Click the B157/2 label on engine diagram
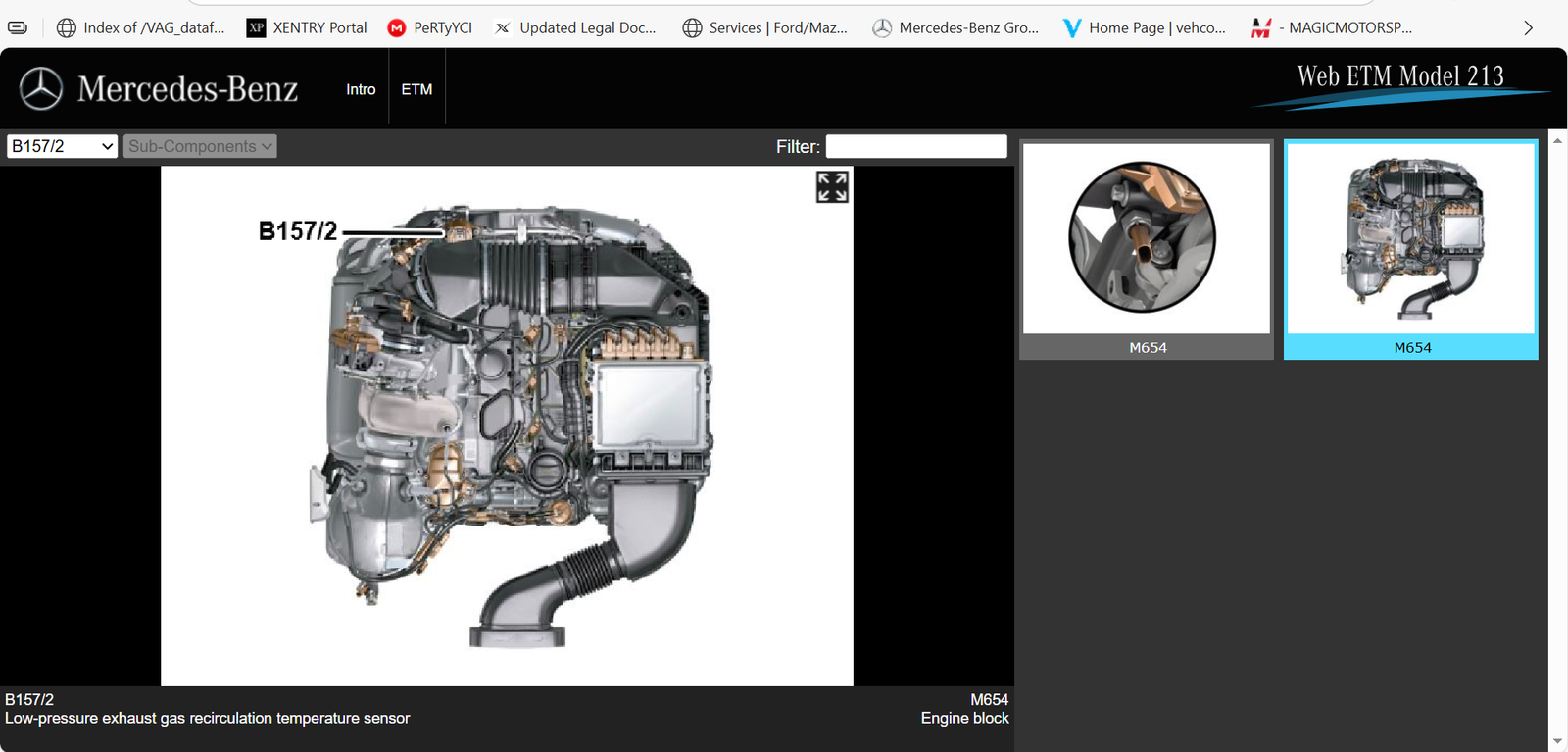This screenshot has height=752, width=1568. coord(297,231)
